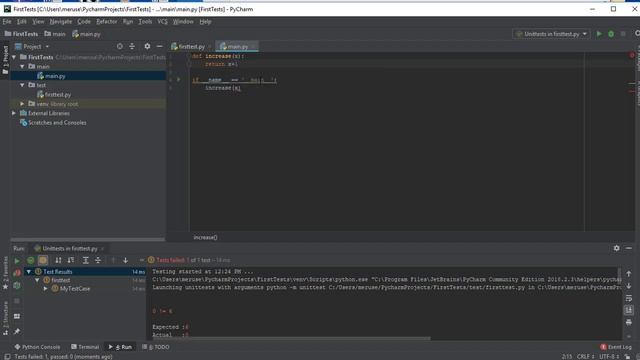Open the Python Console tool window
Screen dimensions: 640x360
click(37, 347)
